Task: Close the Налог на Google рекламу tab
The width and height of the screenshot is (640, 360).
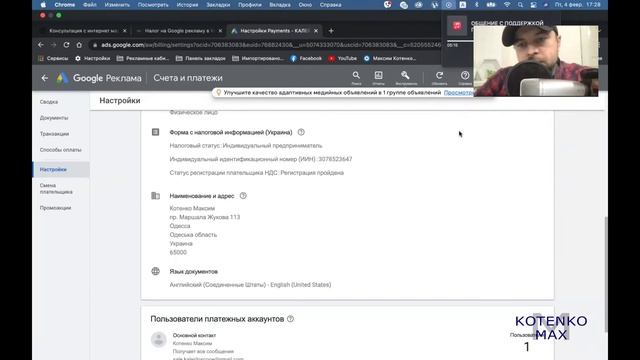Action: [220, 31]
